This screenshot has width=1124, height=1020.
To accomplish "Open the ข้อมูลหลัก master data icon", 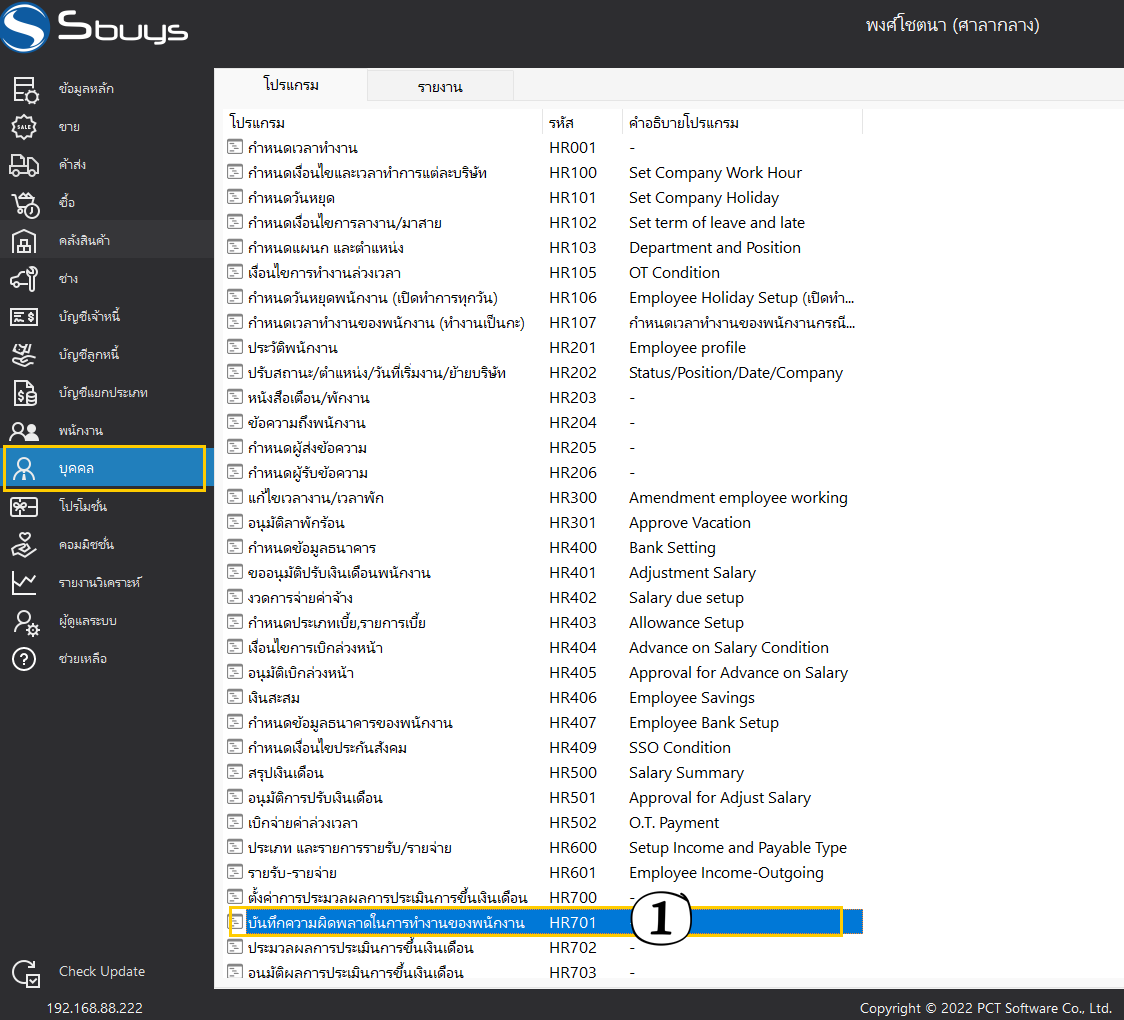I will [x=25, y=90].
